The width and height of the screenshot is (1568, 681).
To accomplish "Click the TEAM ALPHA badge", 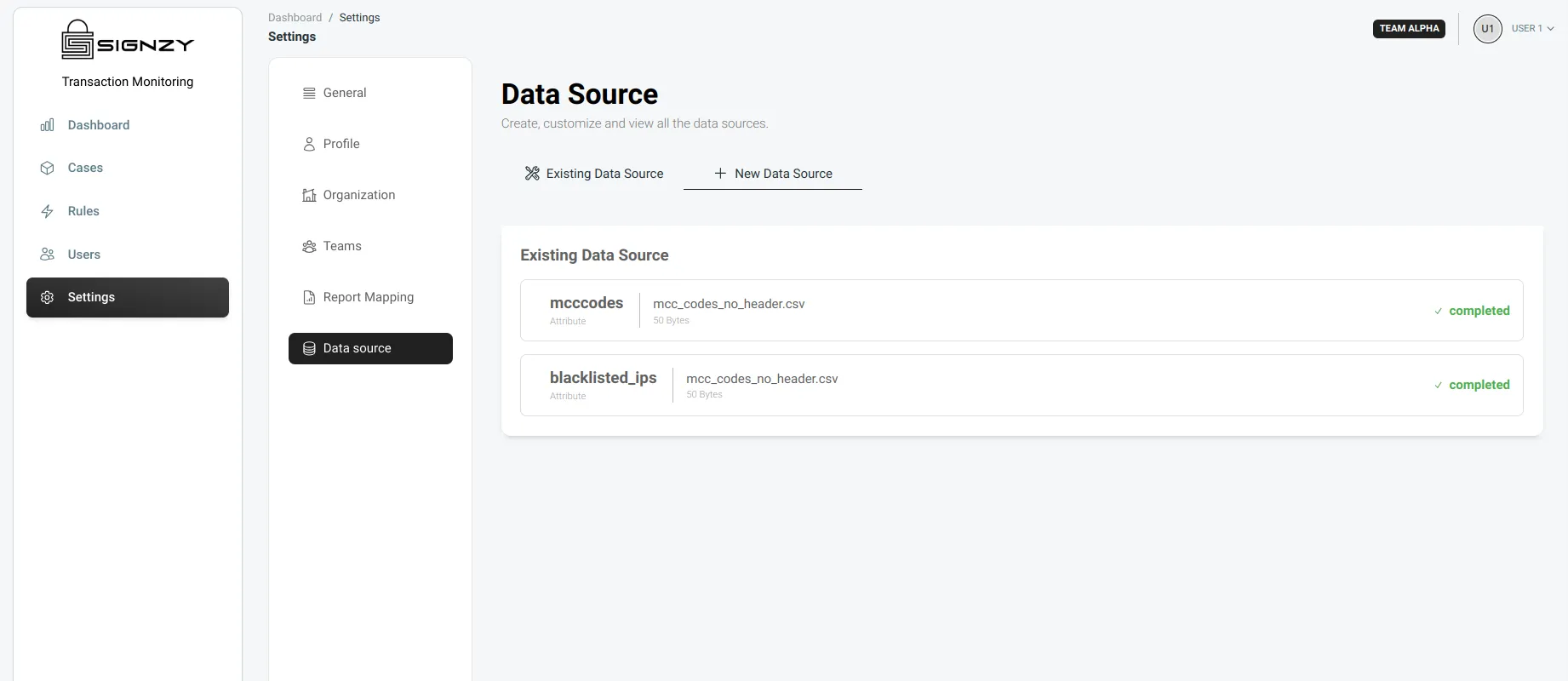I will (1409, 29).
